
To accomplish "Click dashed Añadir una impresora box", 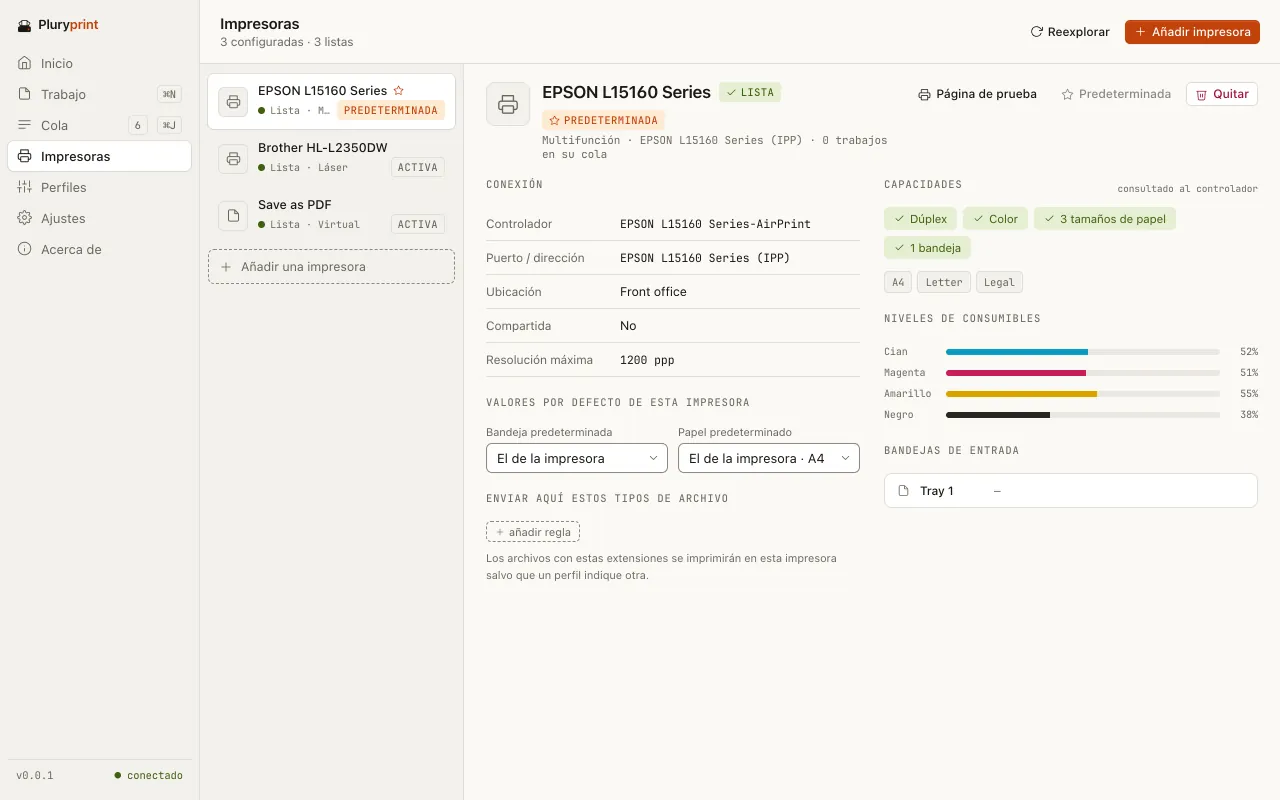I will point(331,267).
